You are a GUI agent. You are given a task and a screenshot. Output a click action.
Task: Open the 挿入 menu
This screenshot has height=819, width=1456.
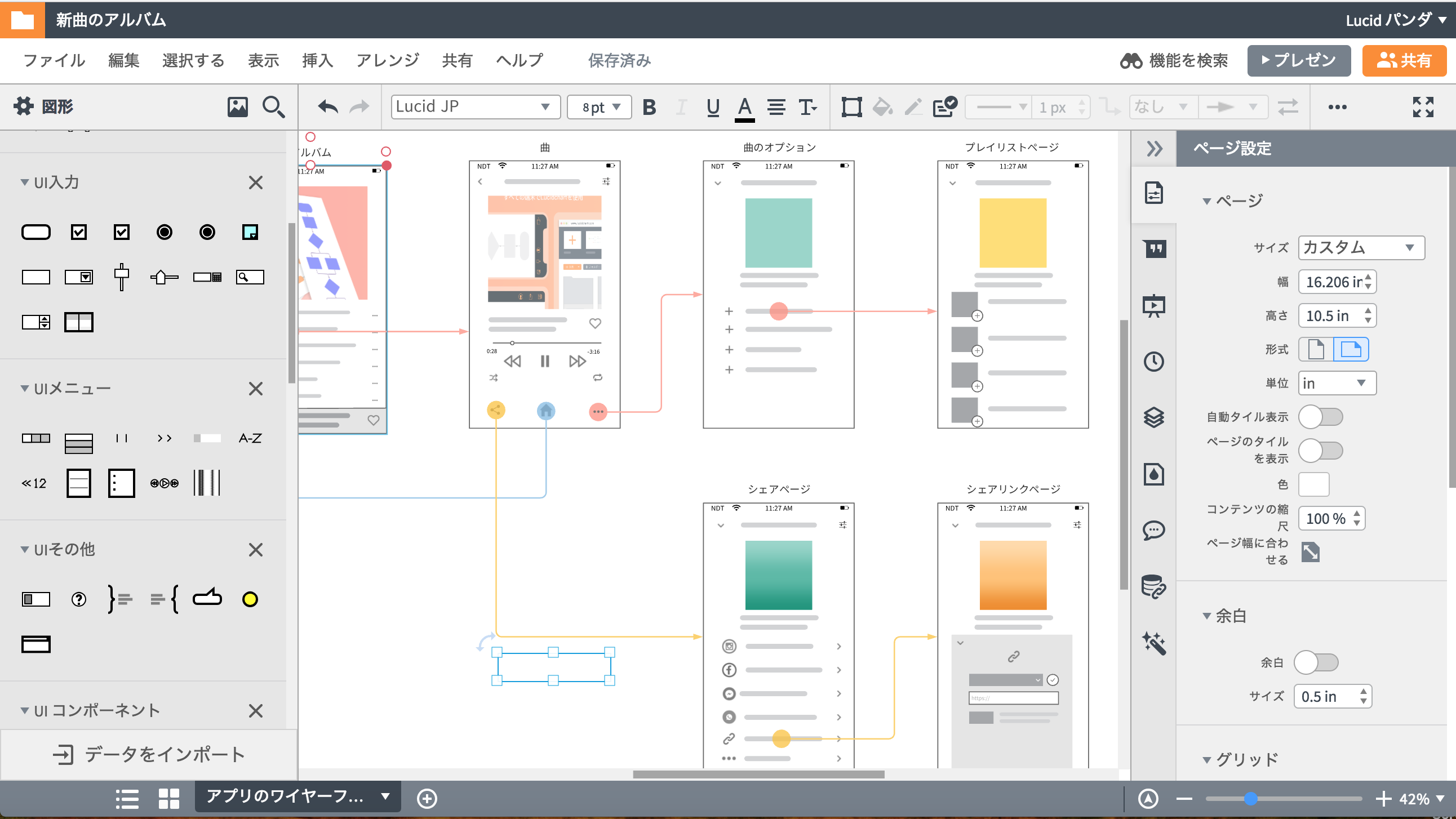click(317, 60)
